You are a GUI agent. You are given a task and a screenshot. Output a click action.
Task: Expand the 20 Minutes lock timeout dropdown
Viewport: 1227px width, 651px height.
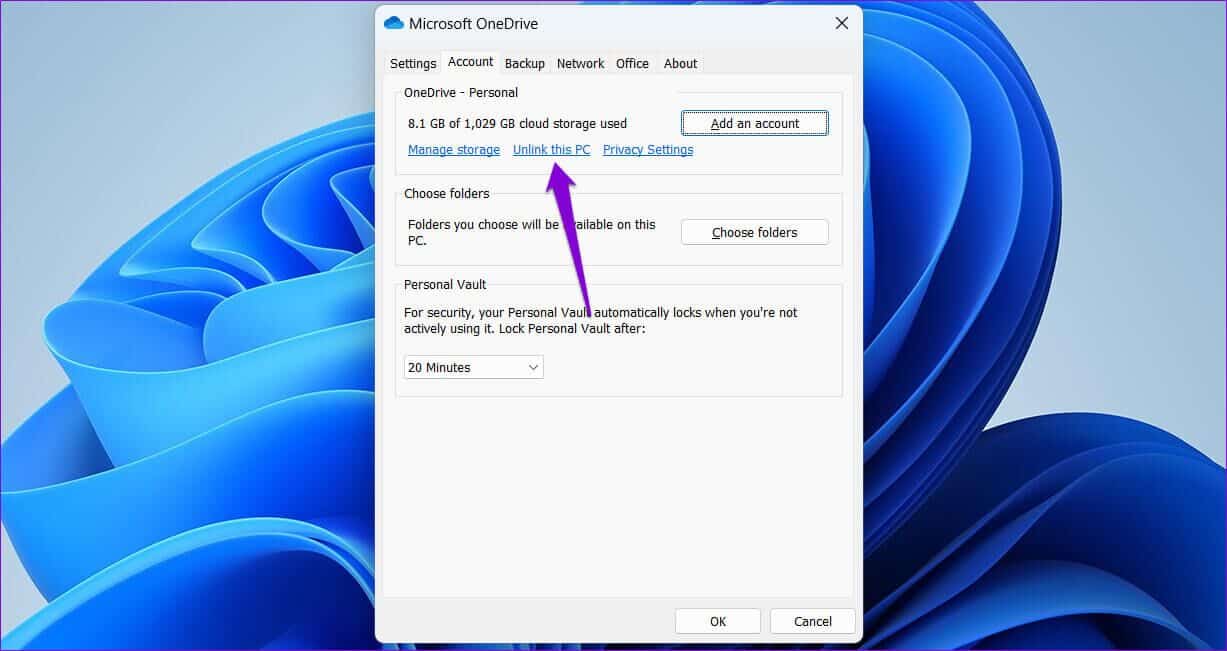pyautogui.click(x=474, y=367)
